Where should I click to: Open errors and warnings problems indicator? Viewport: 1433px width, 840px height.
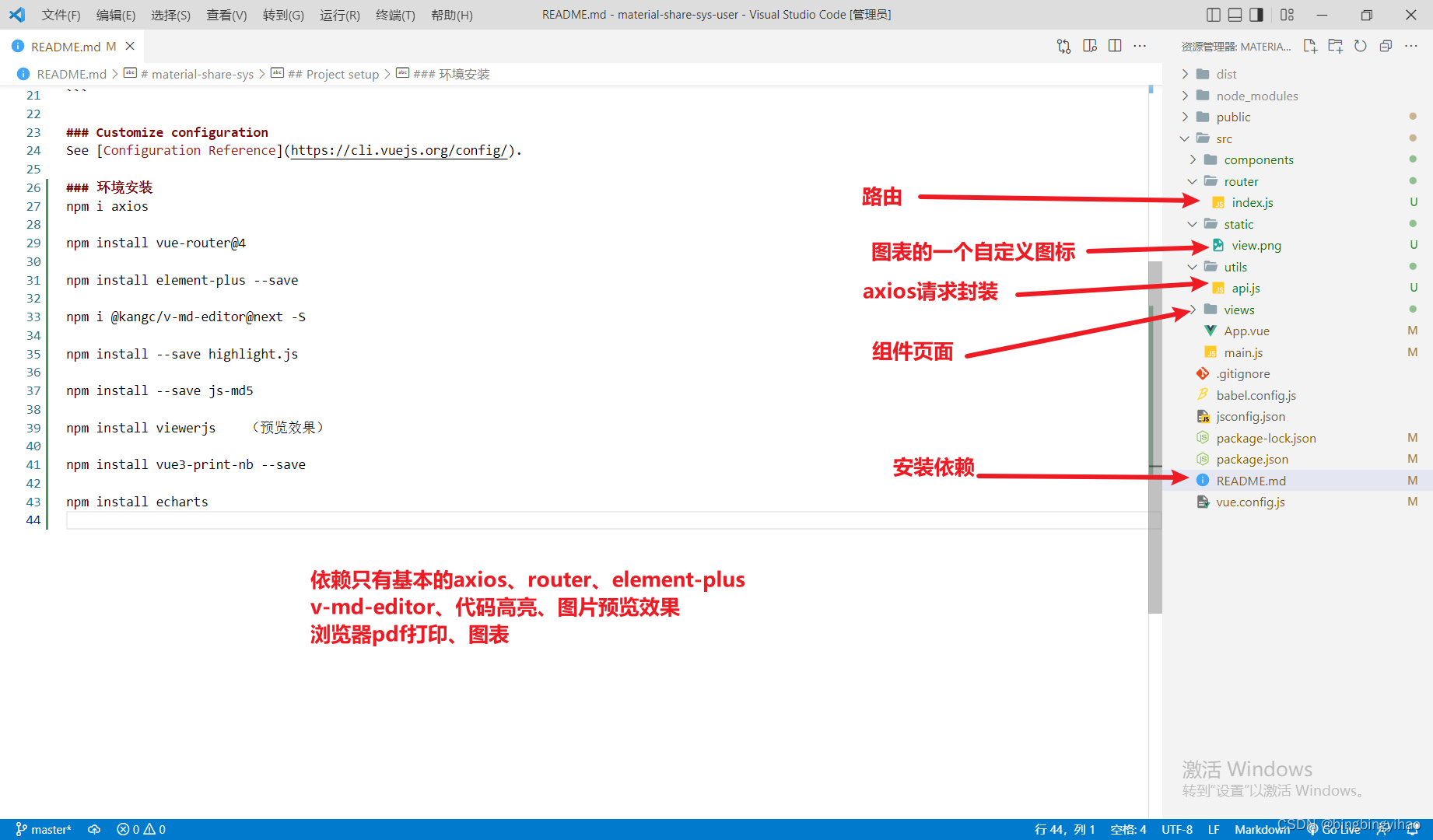coord(141,829)
